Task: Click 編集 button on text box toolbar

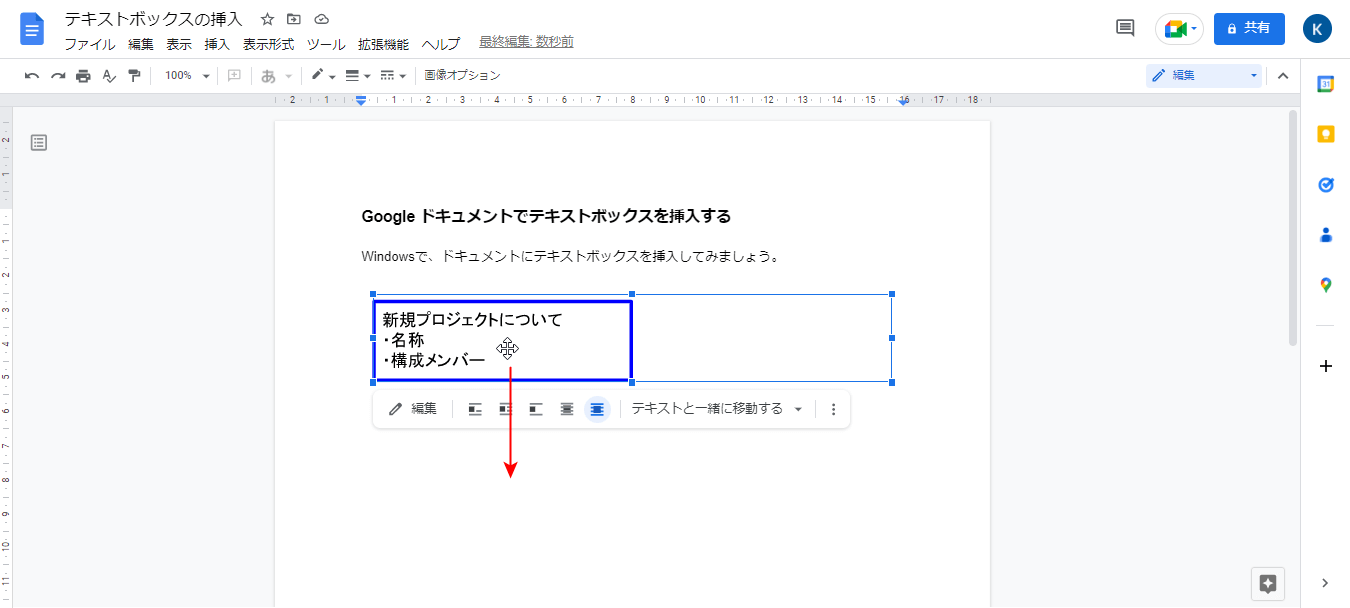Action: click(413, 409)
